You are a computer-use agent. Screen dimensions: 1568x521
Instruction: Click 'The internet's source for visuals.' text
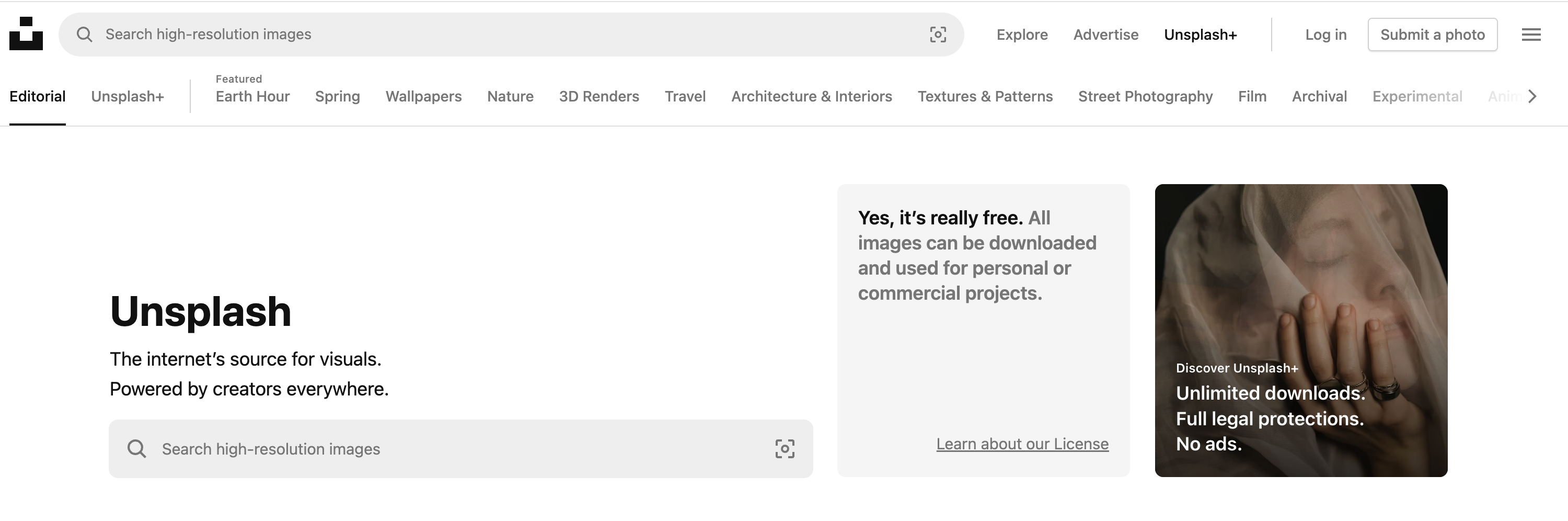(245, 359)
